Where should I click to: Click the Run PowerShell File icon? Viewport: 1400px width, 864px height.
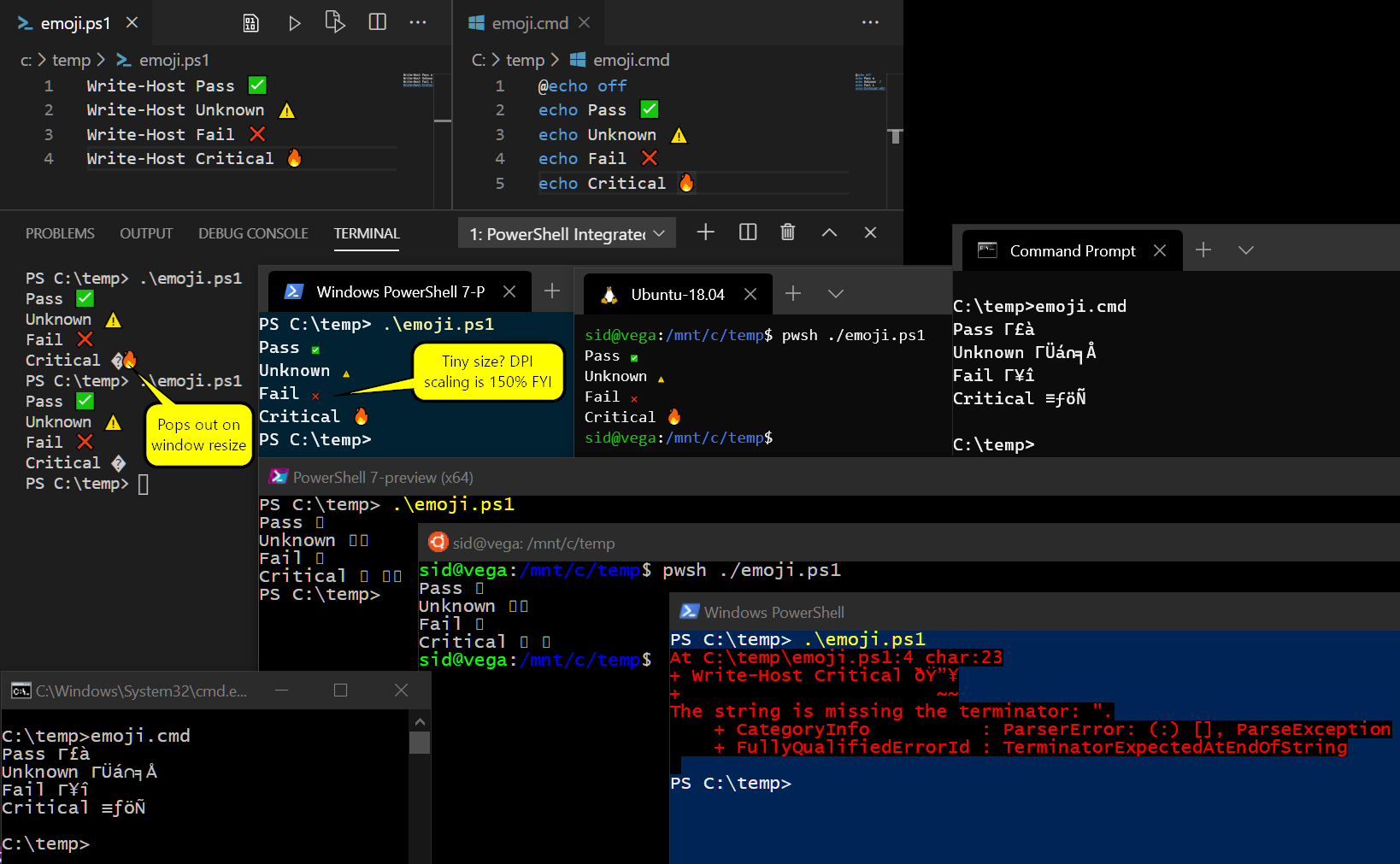point(335,22)
